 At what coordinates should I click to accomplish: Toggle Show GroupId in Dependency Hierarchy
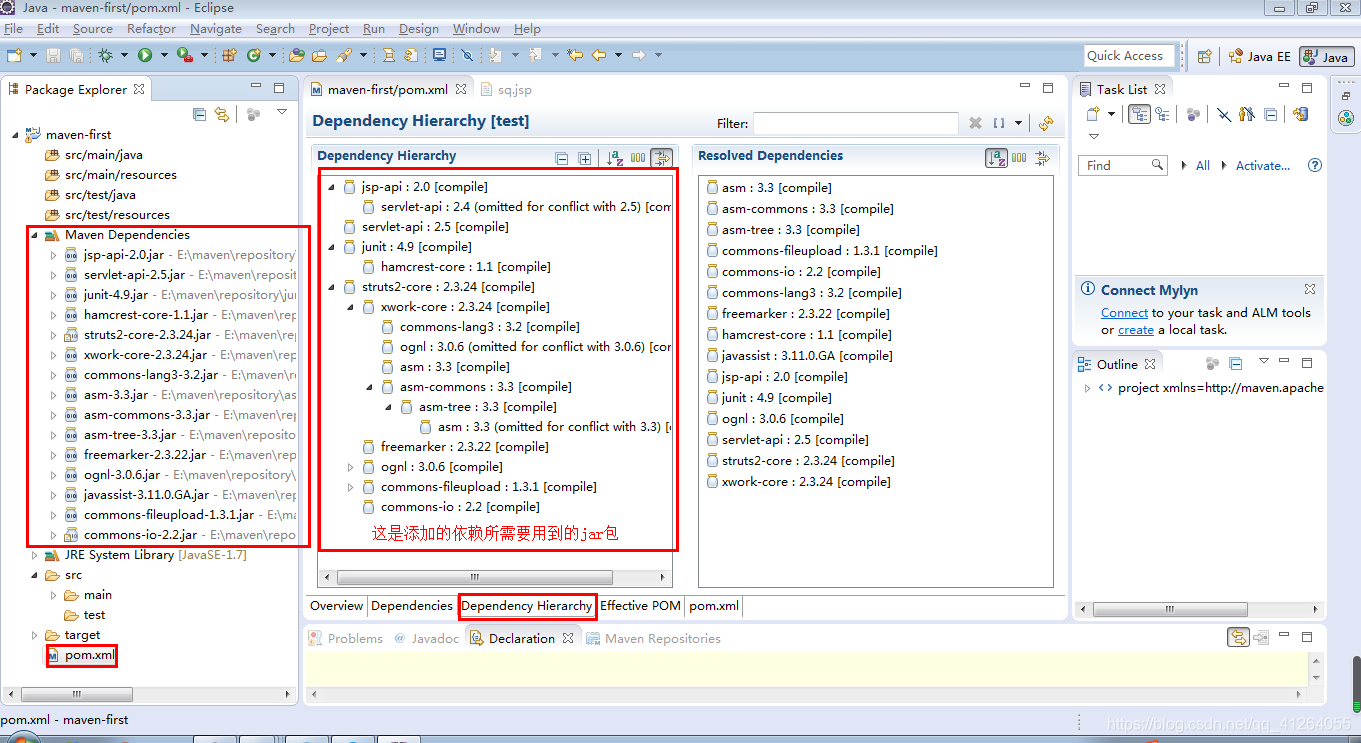point(637,157)
